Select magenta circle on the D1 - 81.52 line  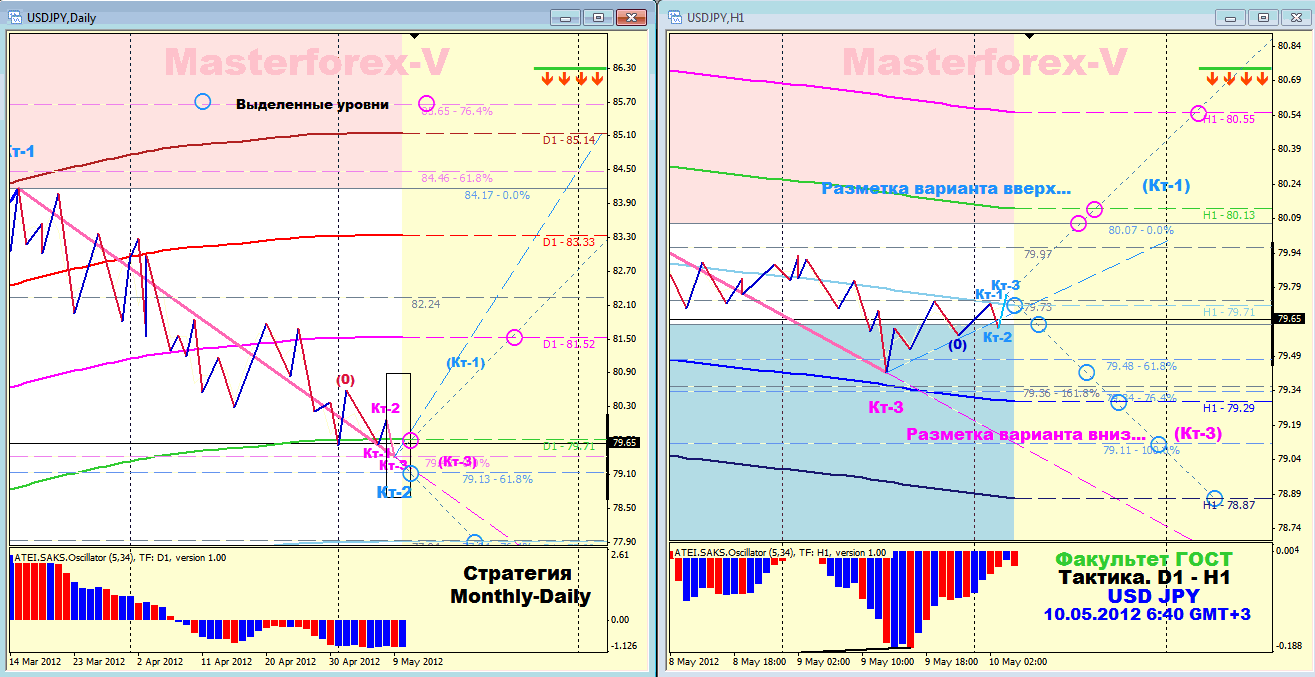click(x=514, y=338)
